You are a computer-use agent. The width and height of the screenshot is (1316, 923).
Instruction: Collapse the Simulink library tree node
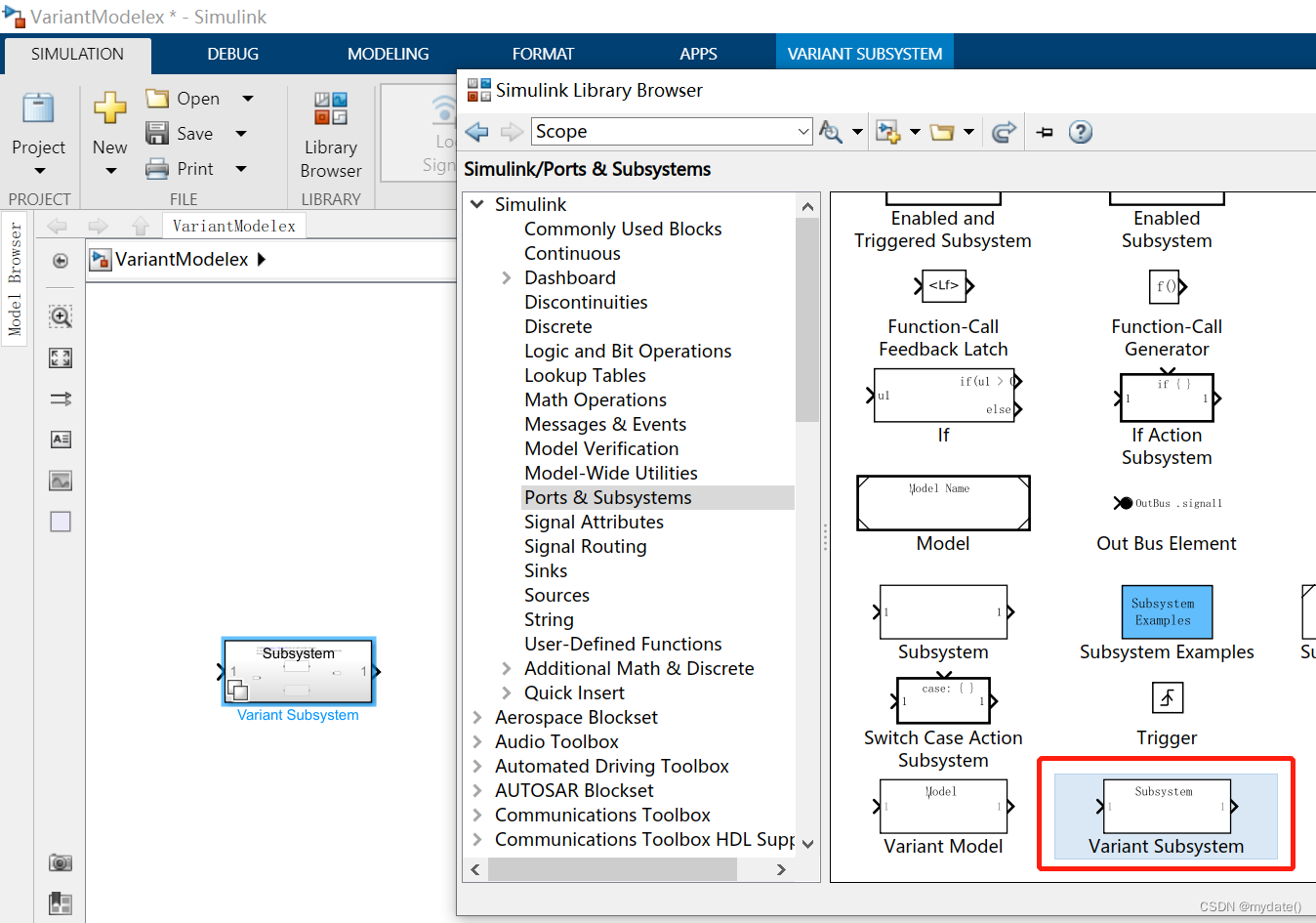click(477, 204)
